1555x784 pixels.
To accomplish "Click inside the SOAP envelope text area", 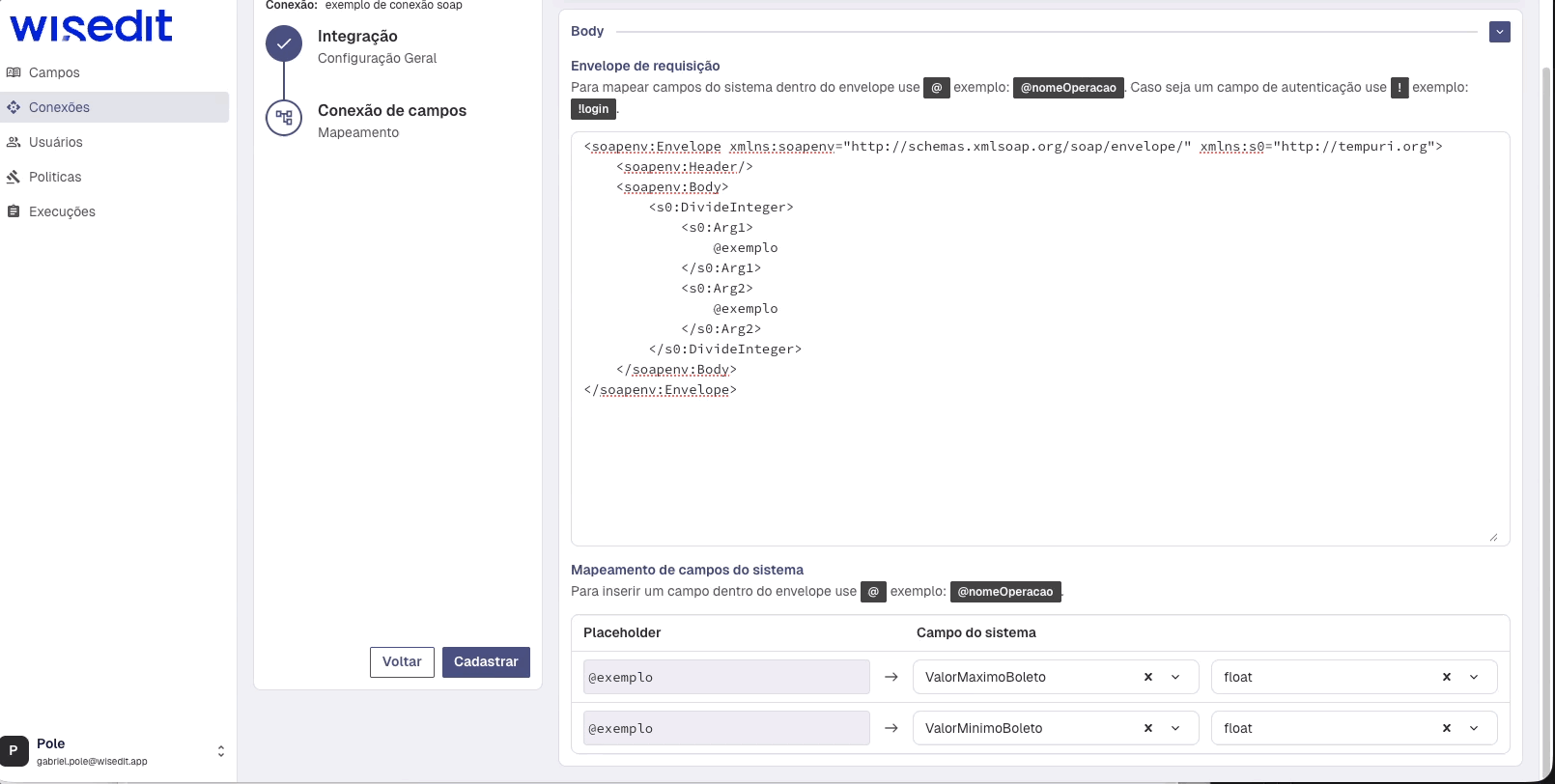I will click(x=1039, y=463).
